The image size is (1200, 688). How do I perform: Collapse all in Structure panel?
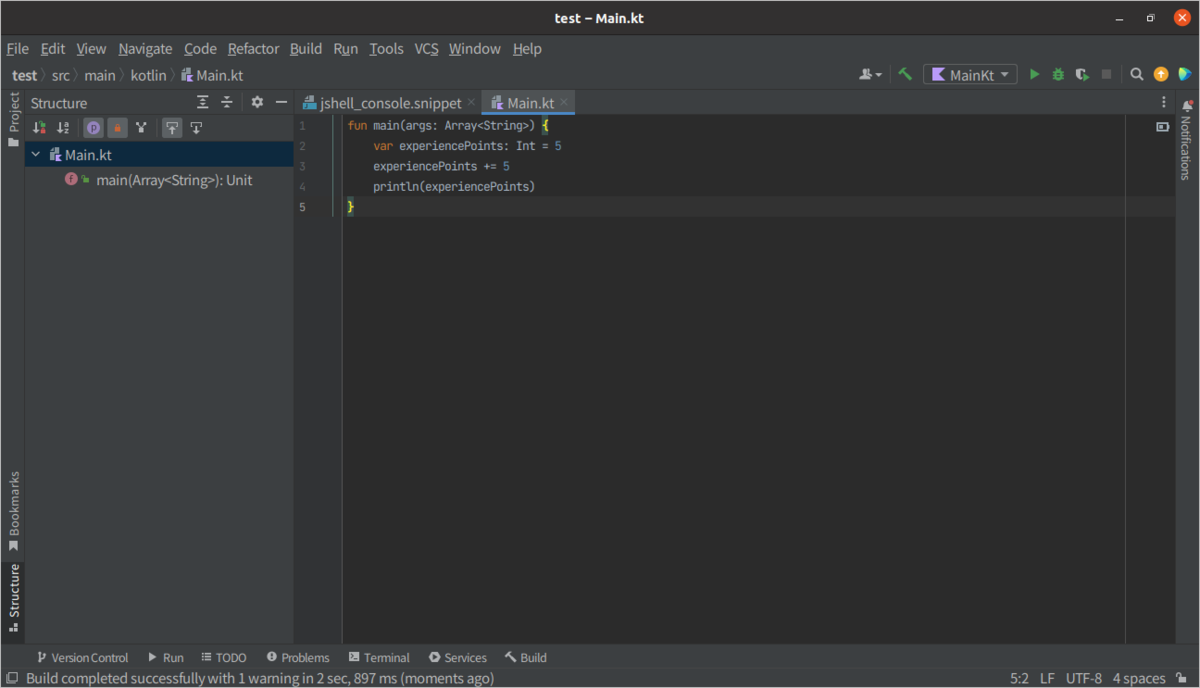(227, 102)
